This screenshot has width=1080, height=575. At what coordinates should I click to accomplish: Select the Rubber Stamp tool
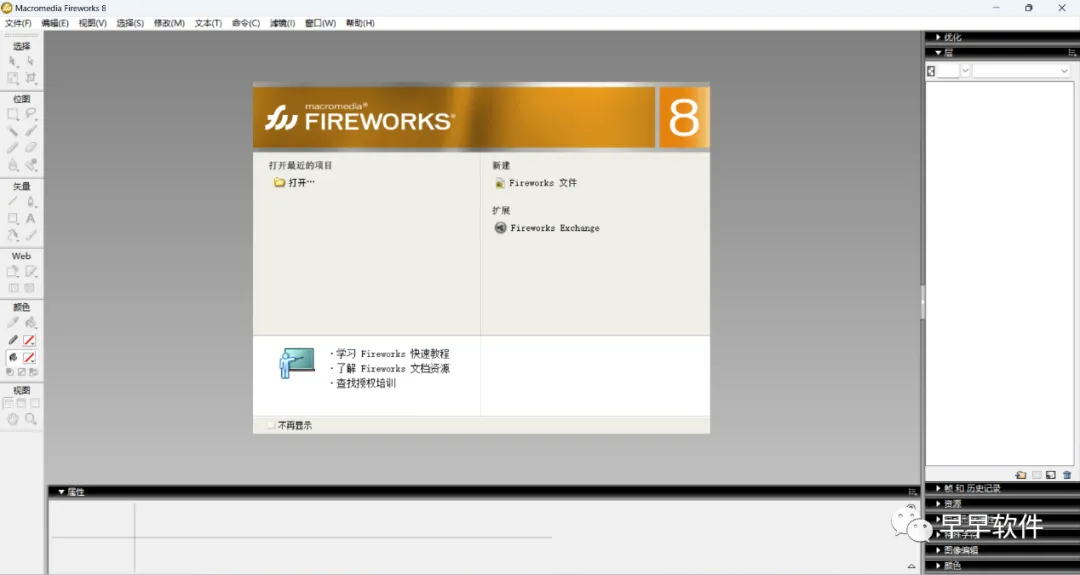[x=30, y=165]
